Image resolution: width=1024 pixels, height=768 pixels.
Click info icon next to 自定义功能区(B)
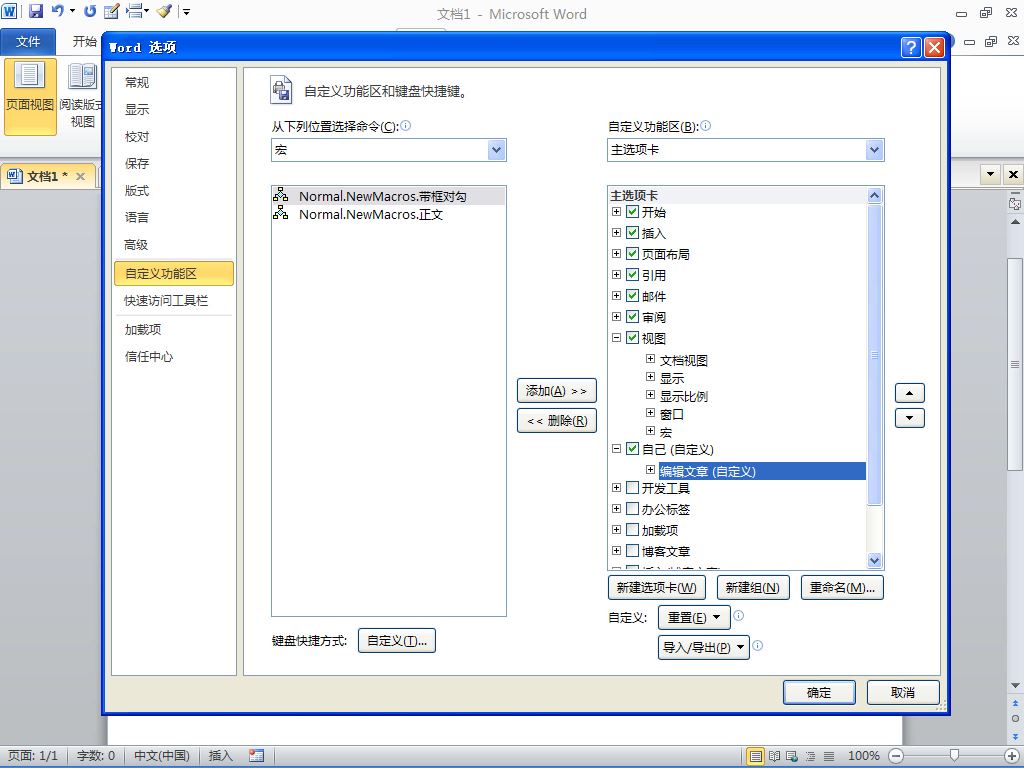point(705,125)
